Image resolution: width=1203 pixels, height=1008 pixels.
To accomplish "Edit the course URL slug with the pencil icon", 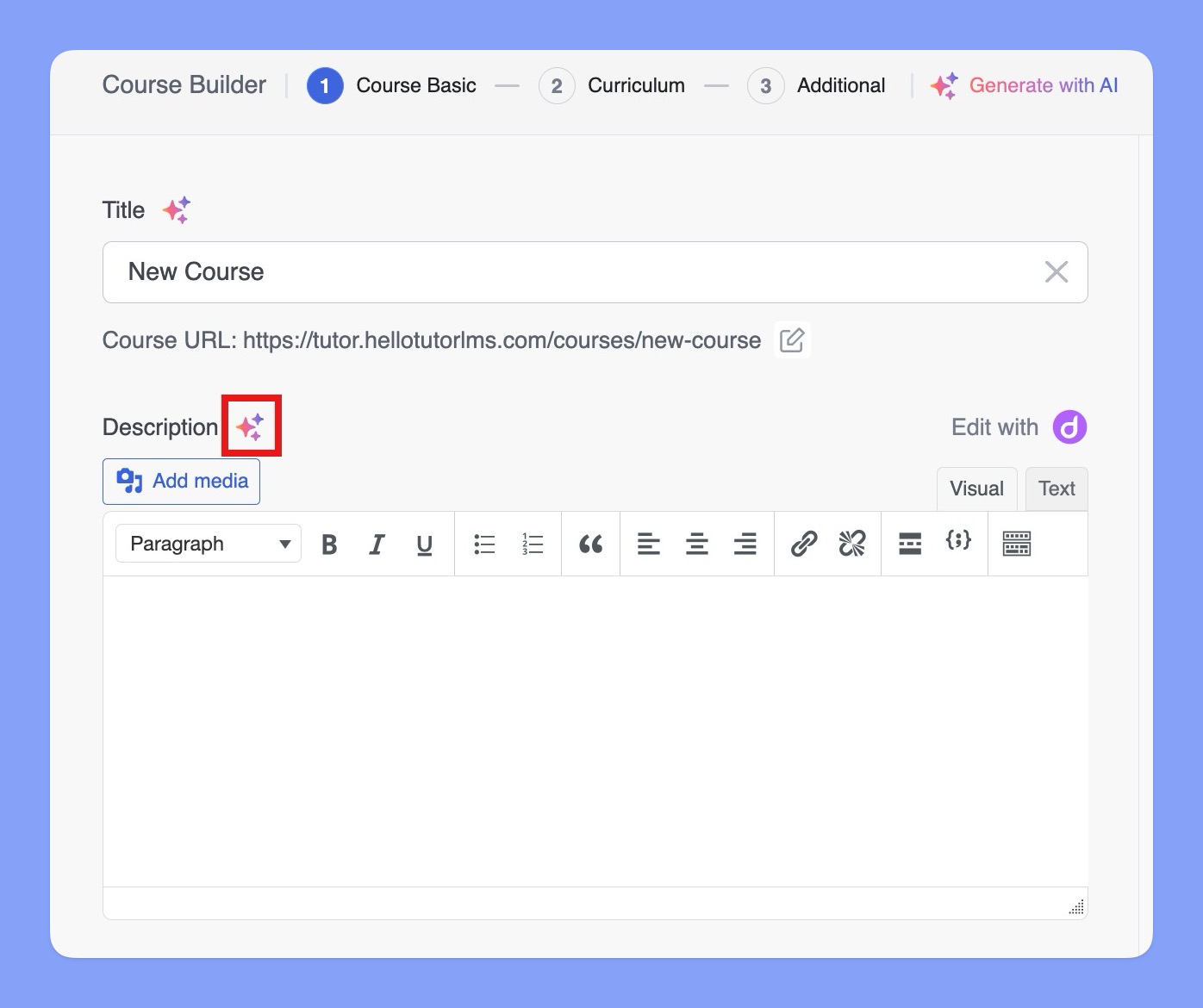I will point(792,340).
